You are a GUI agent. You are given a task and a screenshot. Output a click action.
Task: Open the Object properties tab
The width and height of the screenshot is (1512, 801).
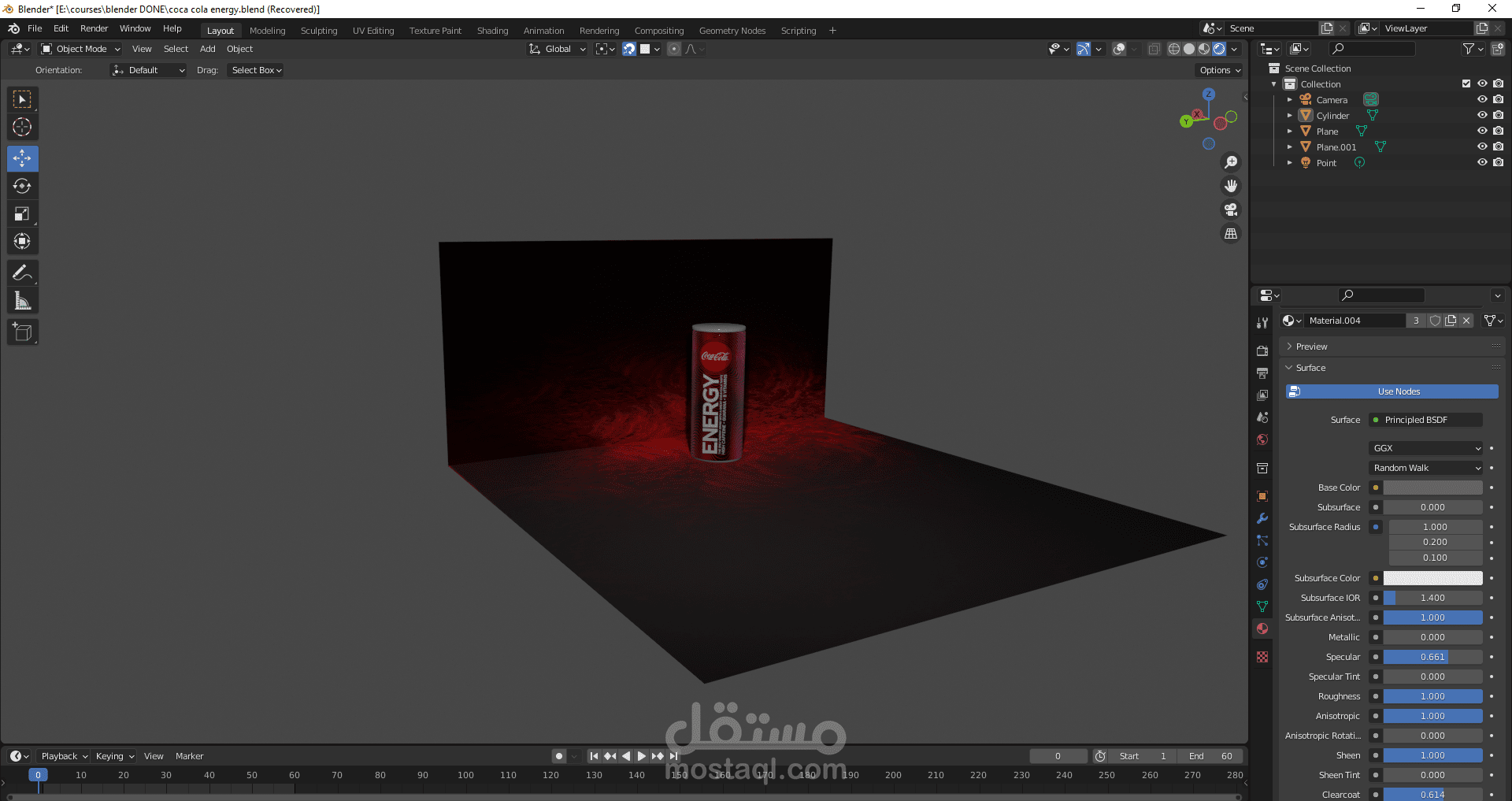coord(1262,496)
